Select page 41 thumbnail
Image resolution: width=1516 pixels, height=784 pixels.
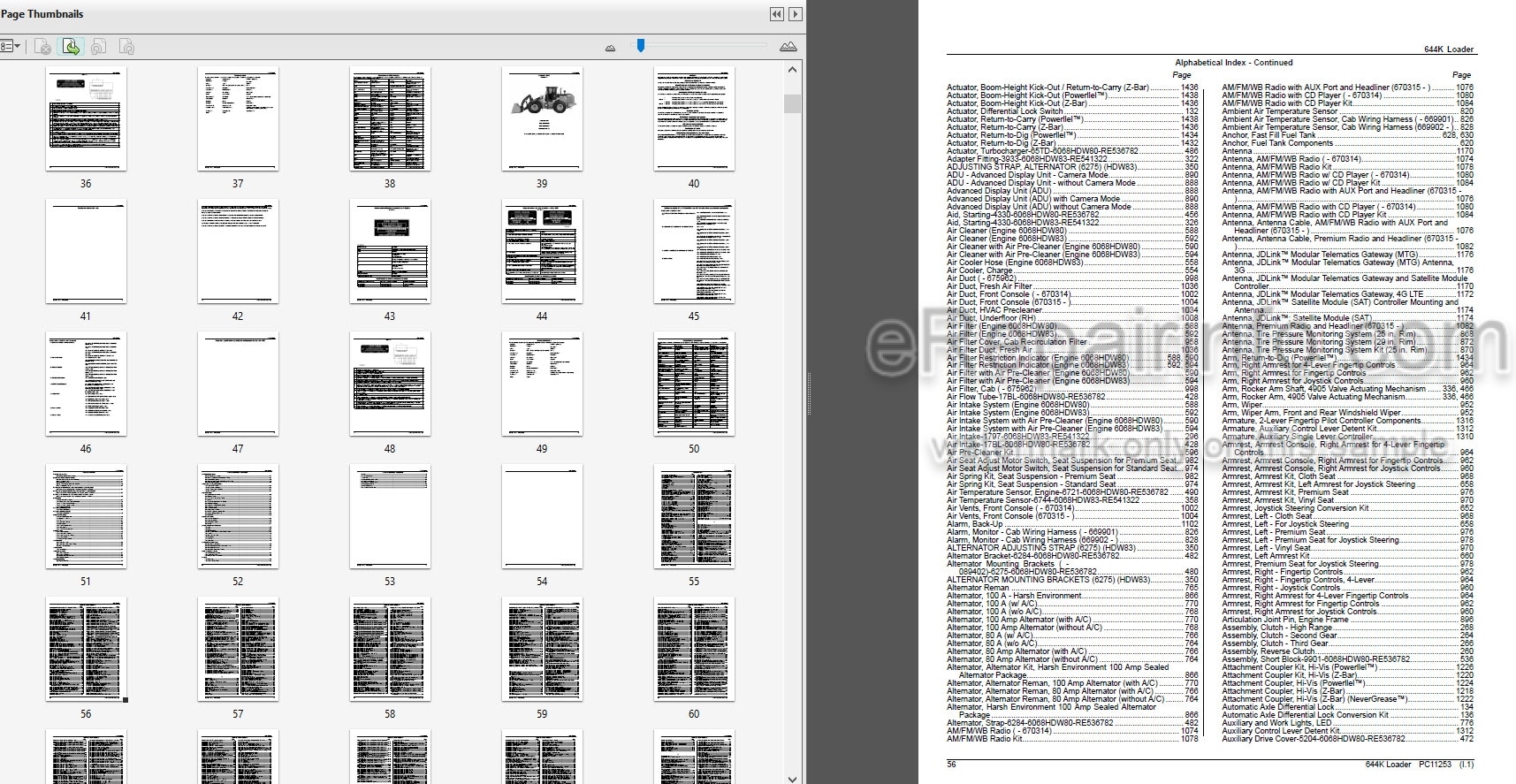86,252
